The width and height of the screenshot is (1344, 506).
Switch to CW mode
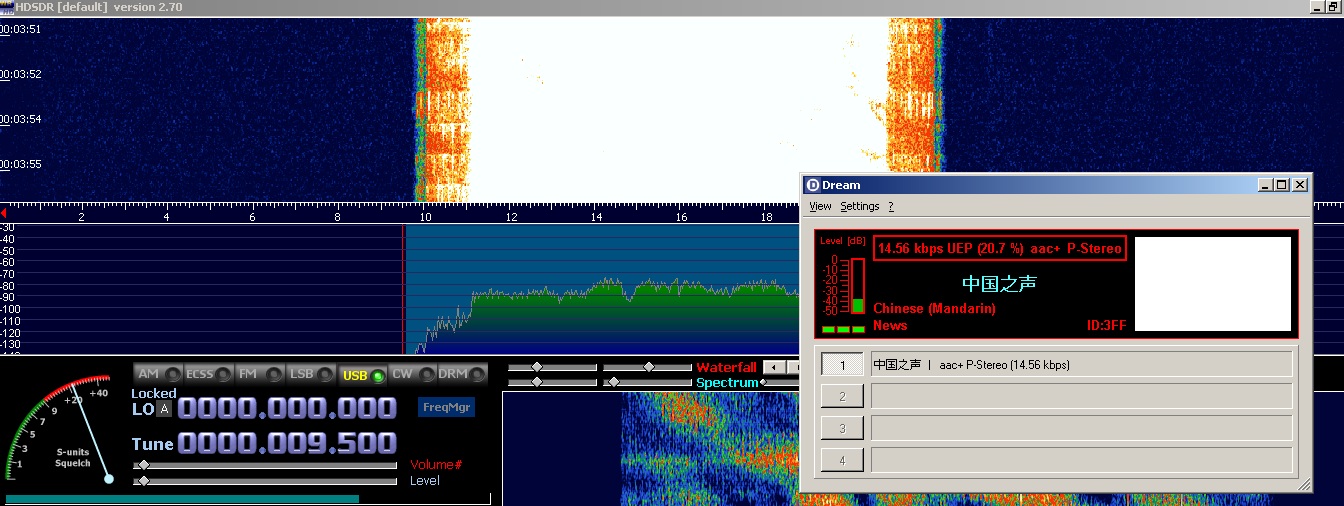coord(413,374)
